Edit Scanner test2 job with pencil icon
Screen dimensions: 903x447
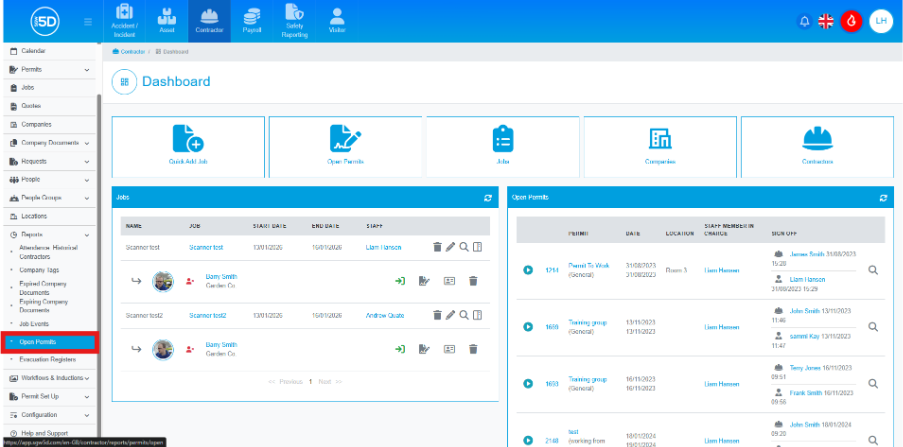click(x=450, y=315)
